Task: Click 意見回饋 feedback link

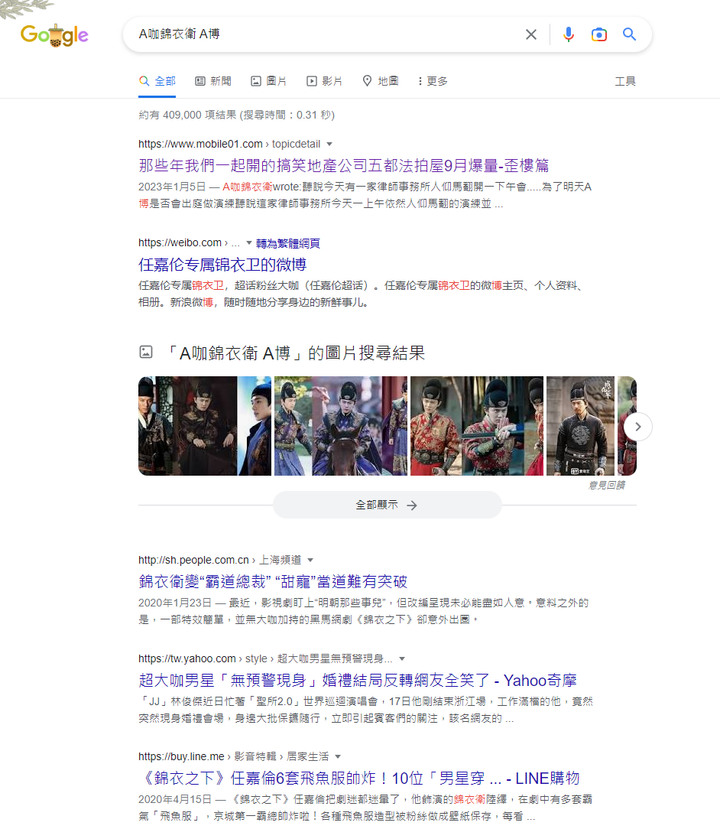Action: pos(607,485)
